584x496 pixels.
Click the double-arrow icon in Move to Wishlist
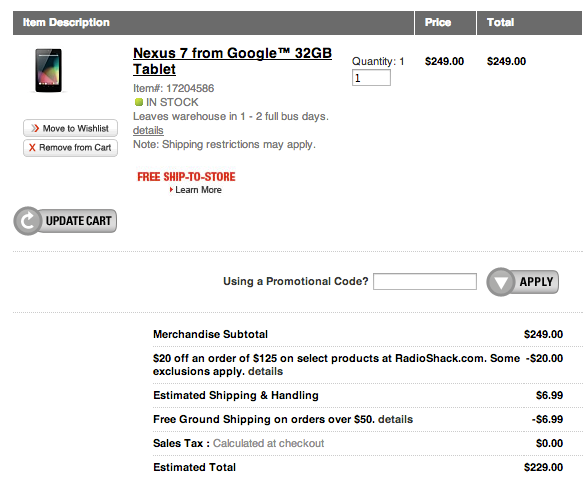coord(35,128)
